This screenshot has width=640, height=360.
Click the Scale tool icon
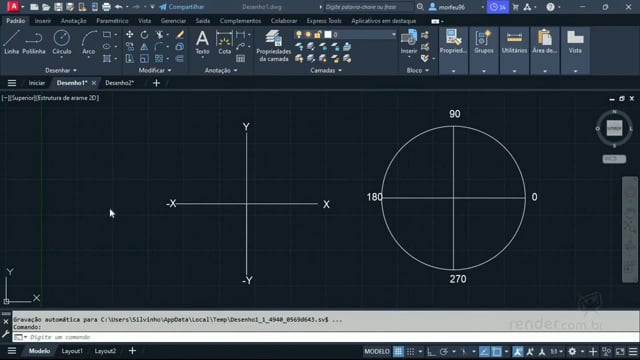point(144,59)
